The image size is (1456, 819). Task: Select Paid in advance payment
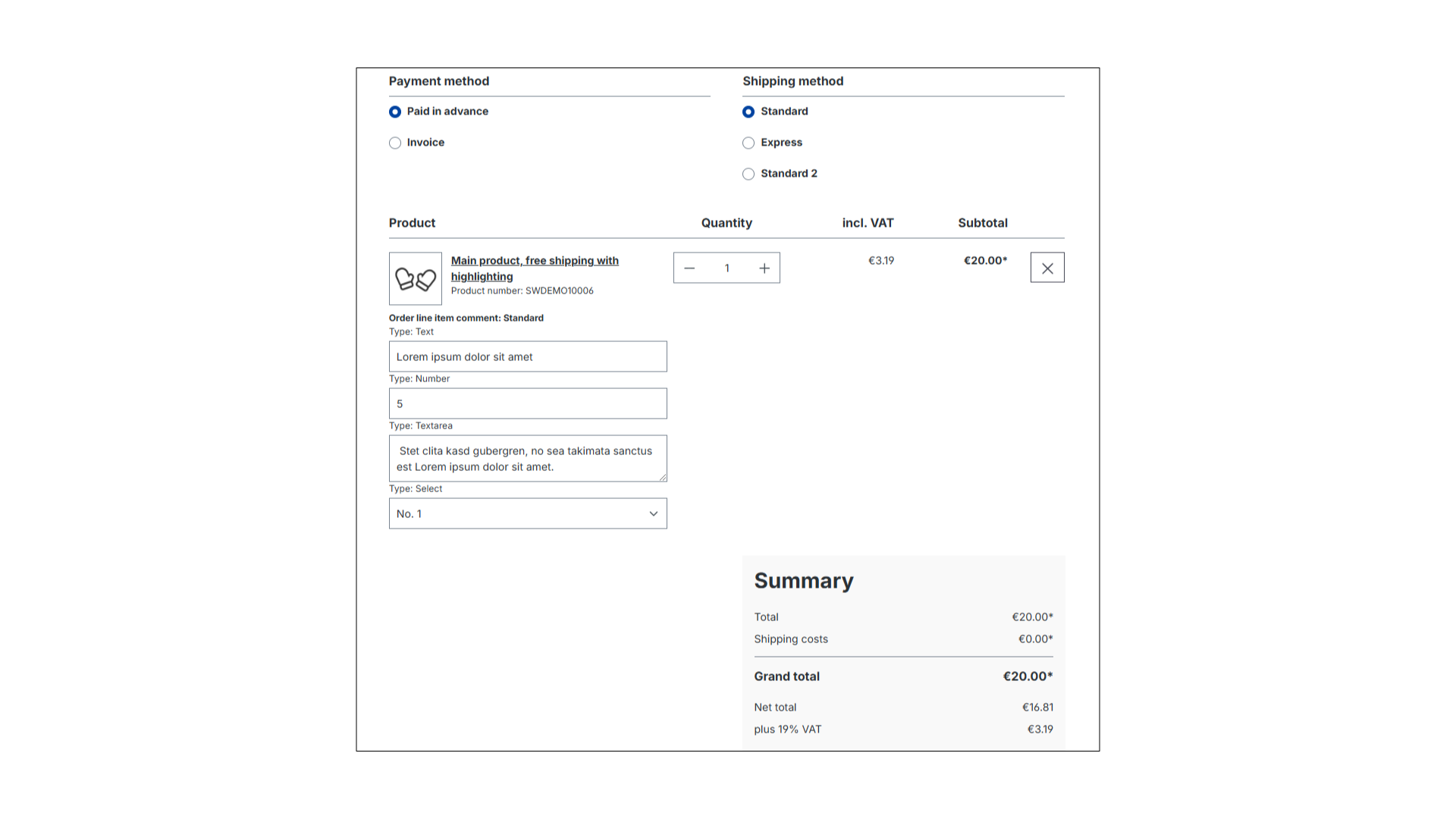(x=395, y=112)
